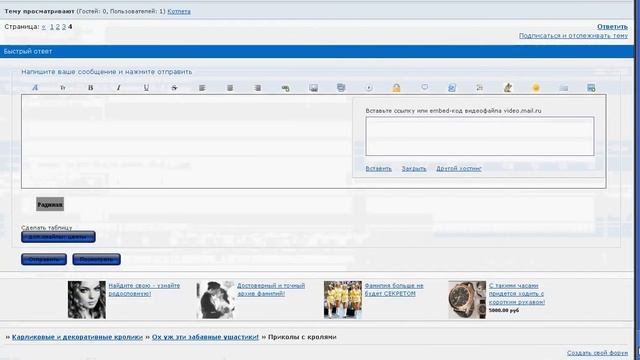This screenshot has height=360, width=640.
Task: Toggle bold formatting in the editor toolbar
Action: click(91, 88)
